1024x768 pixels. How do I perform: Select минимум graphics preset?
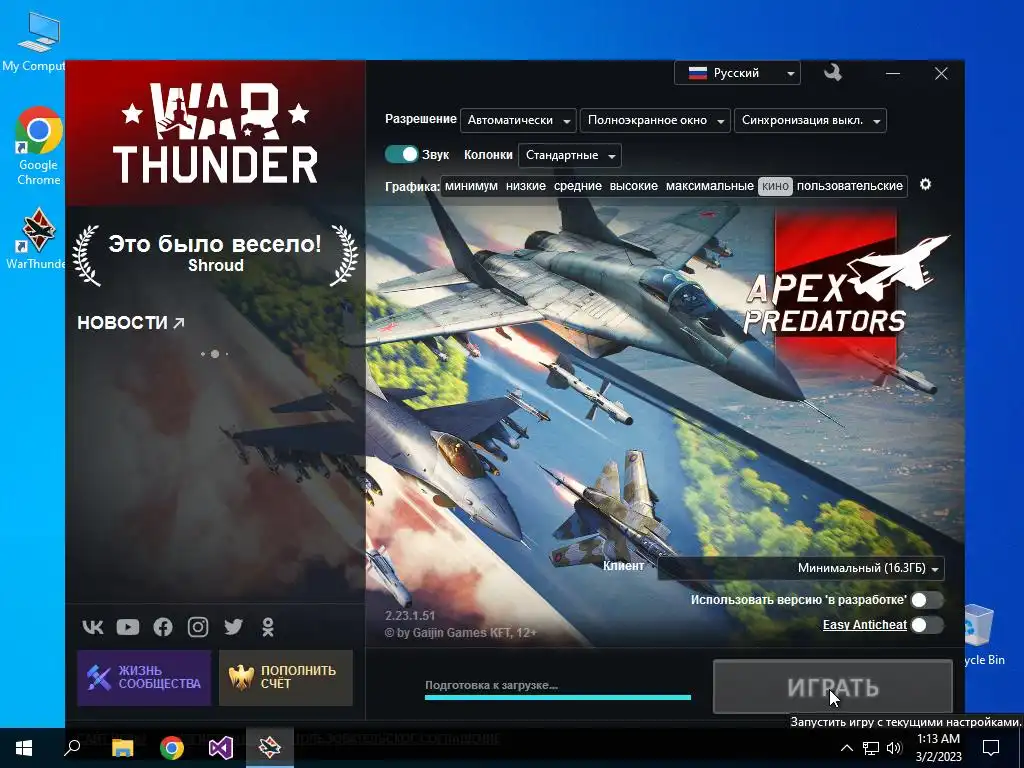click(471, 186)
